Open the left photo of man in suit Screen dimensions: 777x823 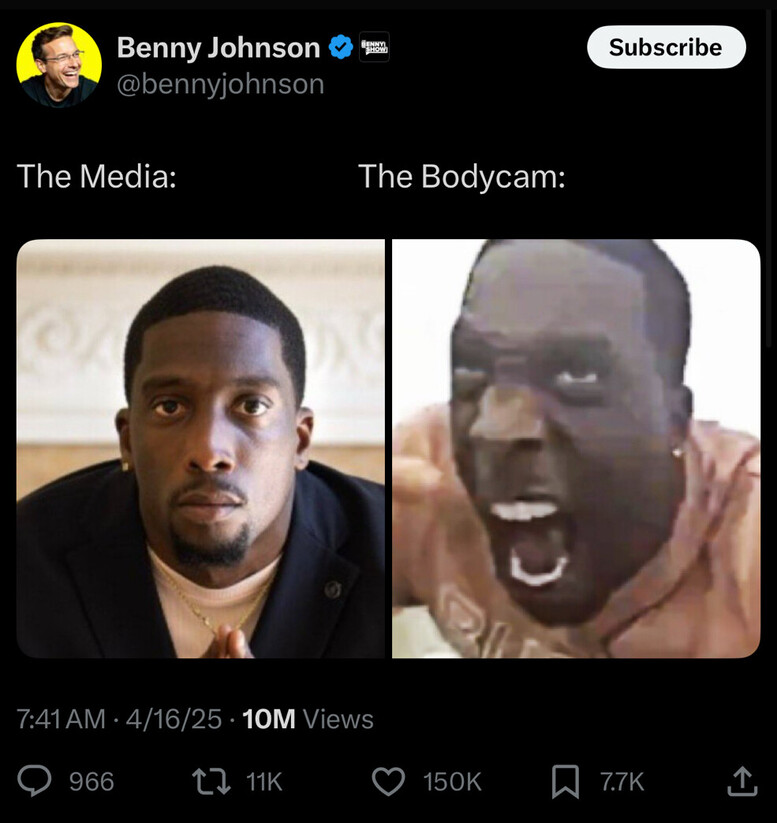coord(201,449)
